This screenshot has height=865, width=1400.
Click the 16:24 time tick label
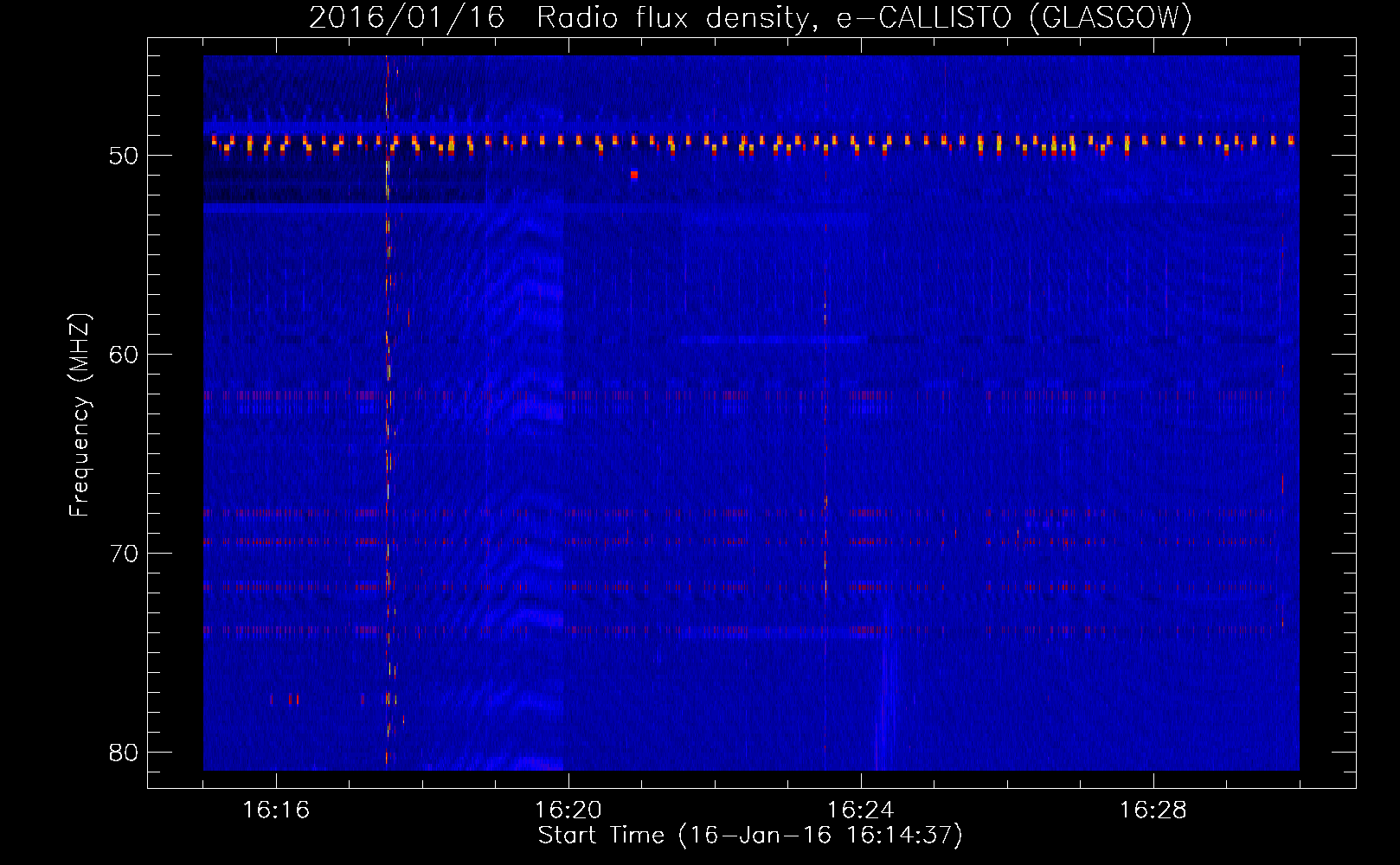[x=861, y=811]
